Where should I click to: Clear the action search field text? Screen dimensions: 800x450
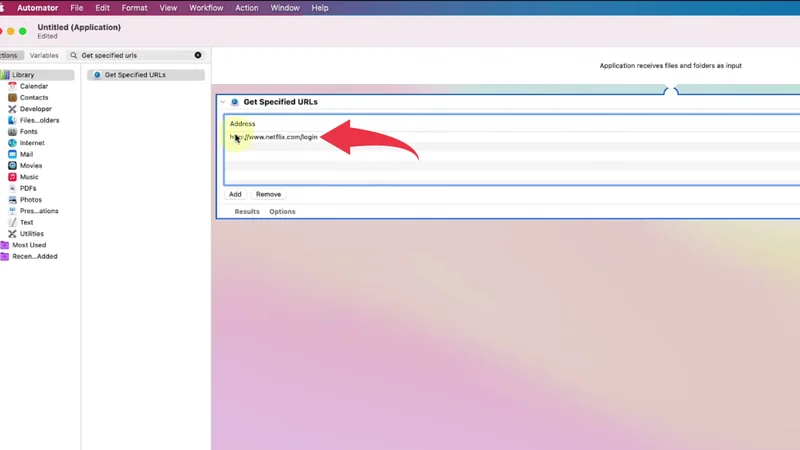coord(198,56)
